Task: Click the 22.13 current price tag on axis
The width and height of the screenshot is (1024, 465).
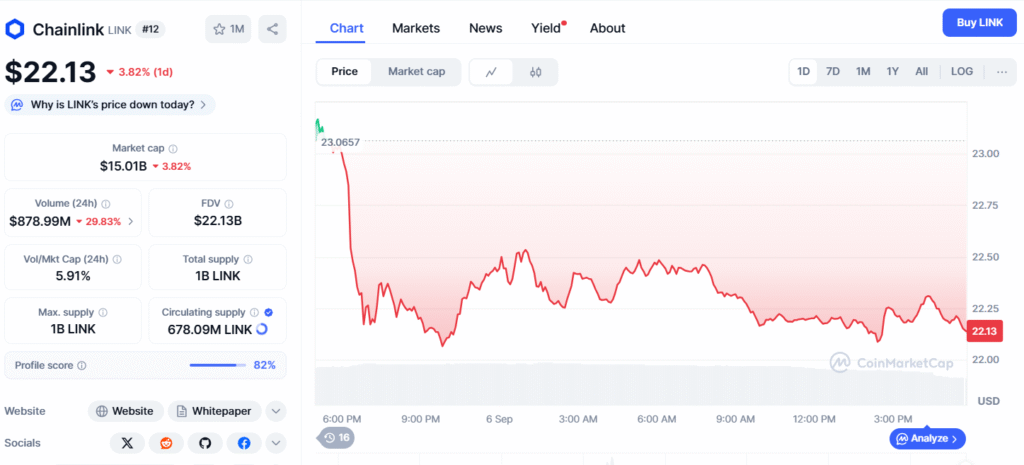Action: (x=984, y=331)
